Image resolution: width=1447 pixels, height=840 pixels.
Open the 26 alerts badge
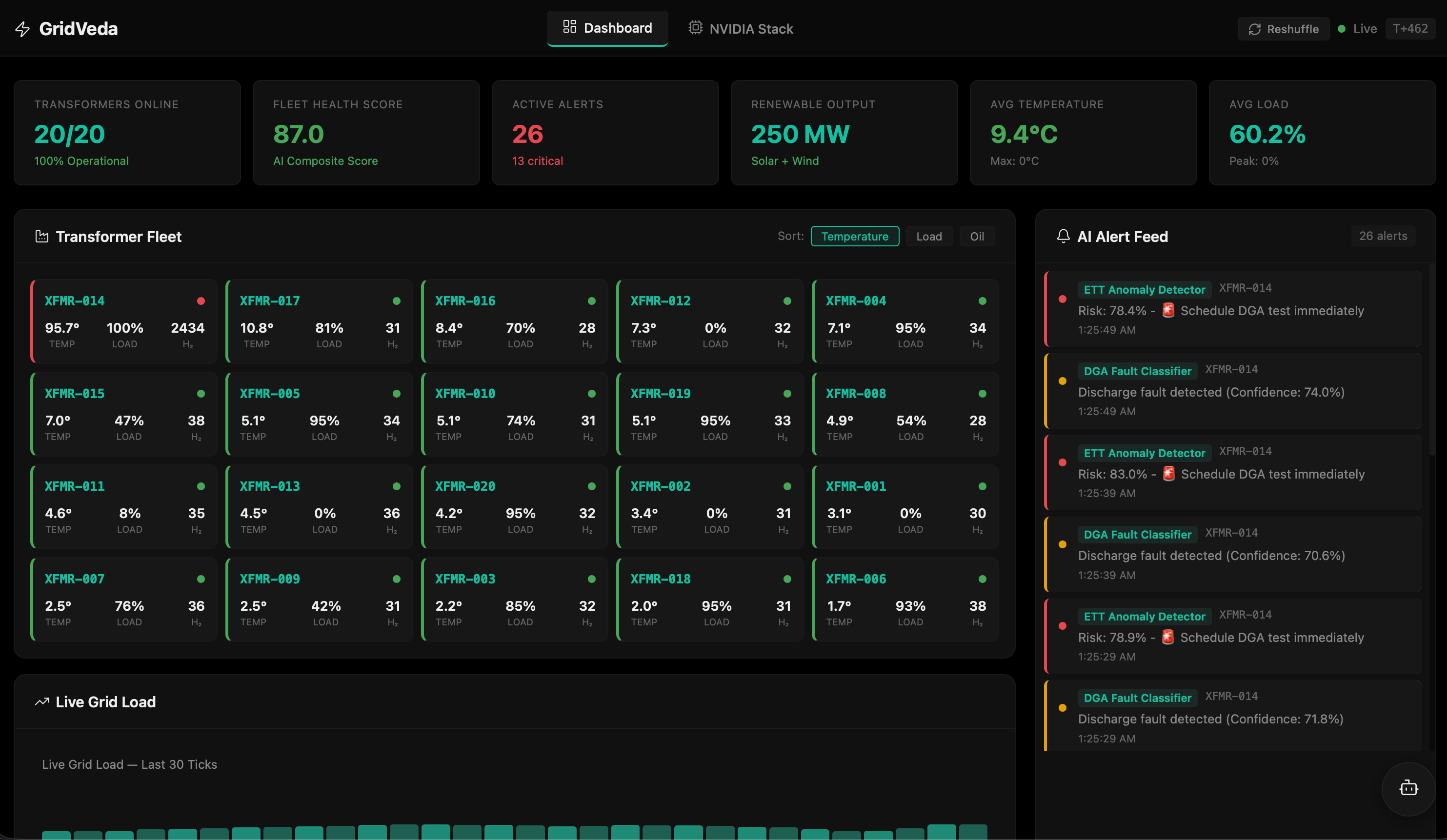pos(1383,236)
